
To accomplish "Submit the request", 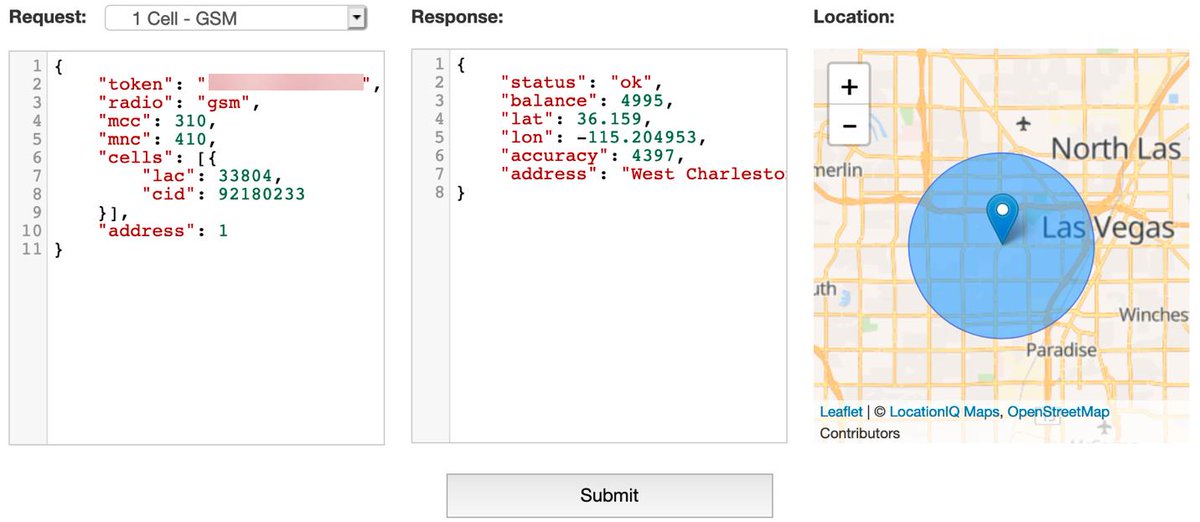I will 609,495.
